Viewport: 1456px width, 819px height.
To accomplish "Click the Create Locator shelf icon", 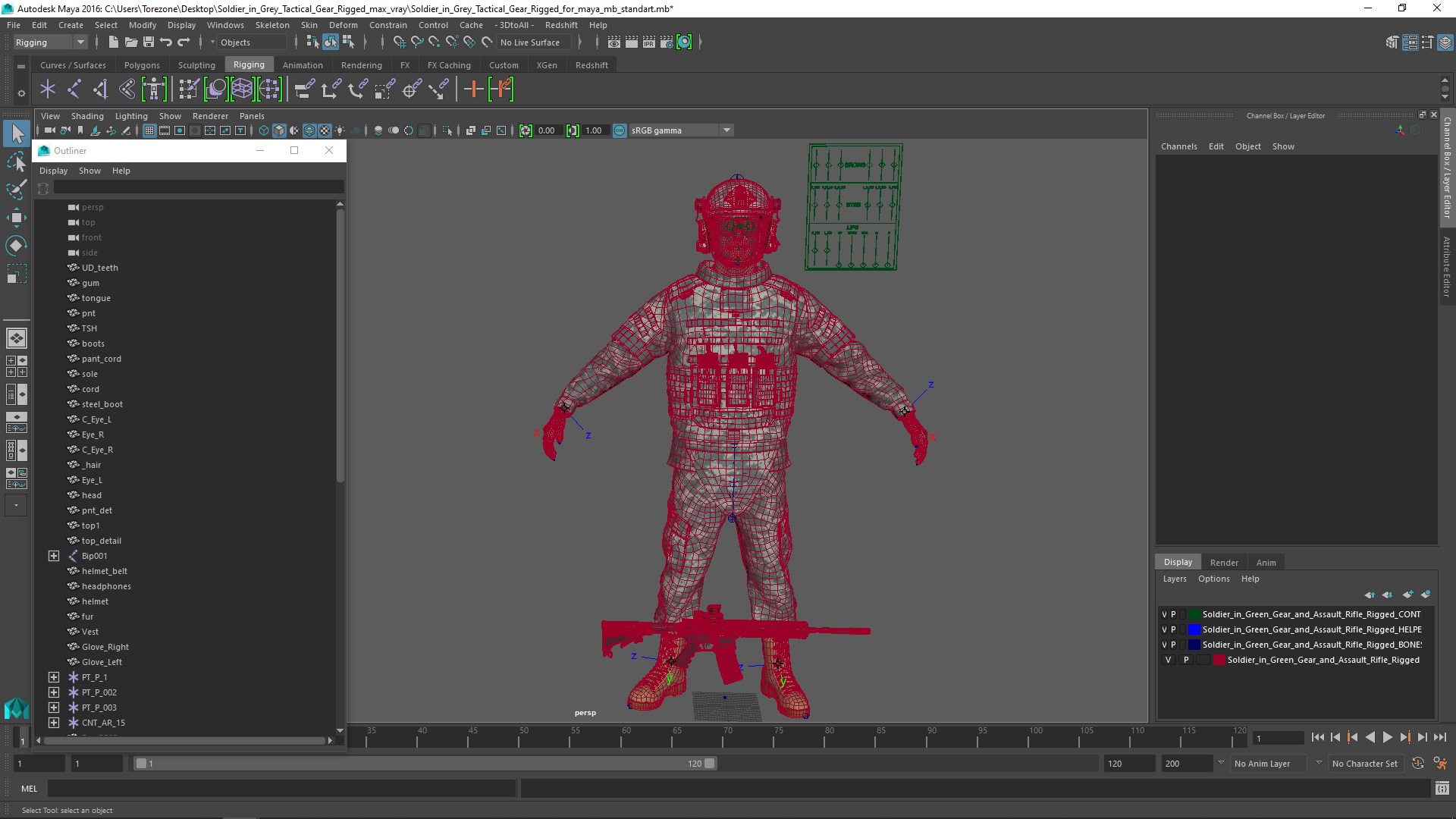I will point(48,89).
